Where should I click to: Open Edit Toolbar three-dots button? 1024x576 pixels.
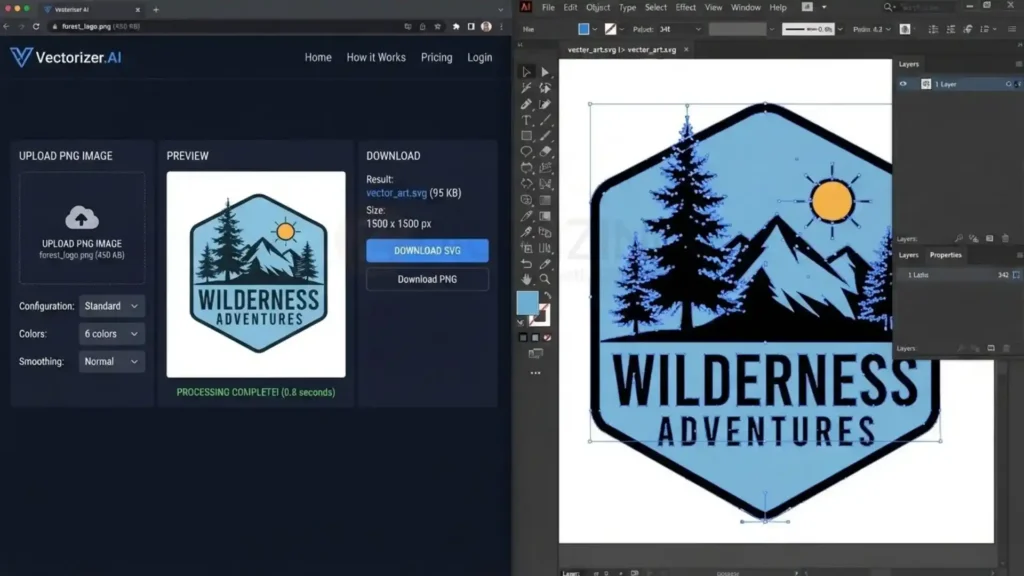[536, 373]
